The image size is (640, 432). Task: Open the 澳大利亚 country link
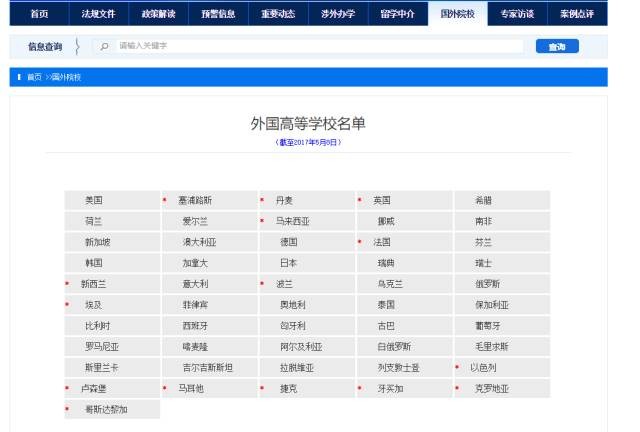point(198,242)
